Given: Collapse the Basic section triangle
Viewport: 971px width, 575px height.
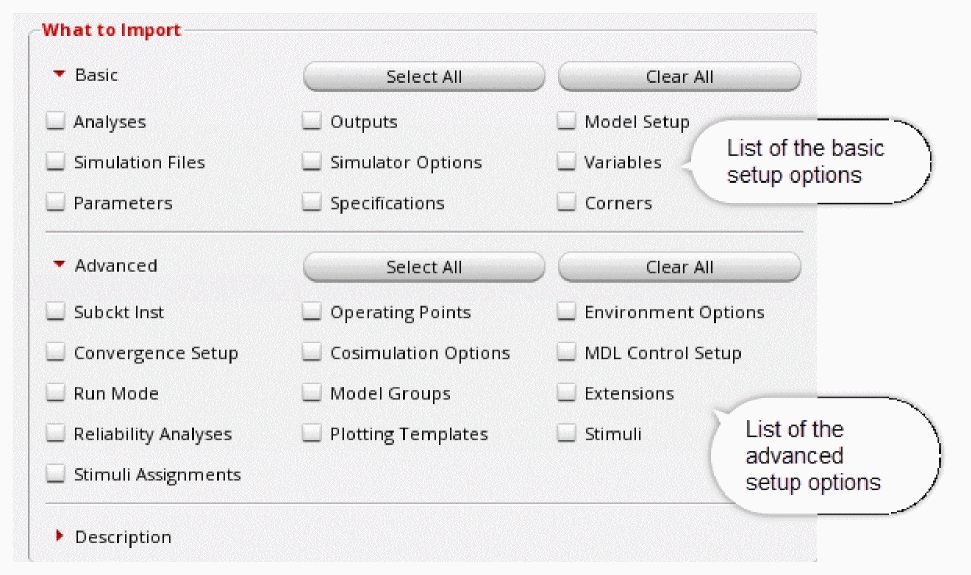Looking at the screenshot, I should pos(59,75).
